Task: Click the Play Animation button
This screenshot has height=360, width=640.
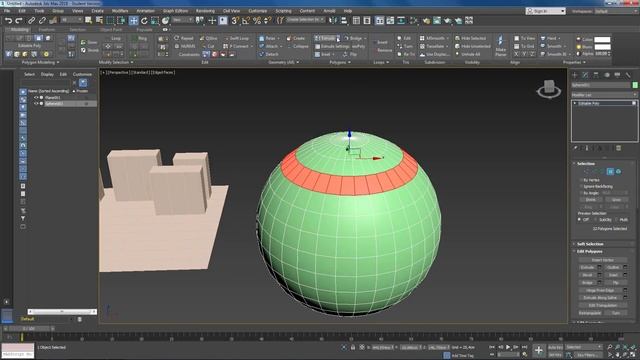Action: 508,347
